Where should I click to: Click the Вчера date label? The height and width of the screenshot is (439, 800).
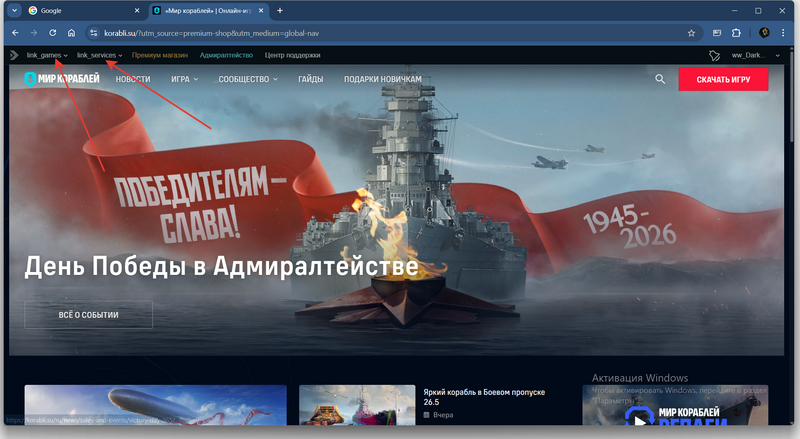point(443,415)
